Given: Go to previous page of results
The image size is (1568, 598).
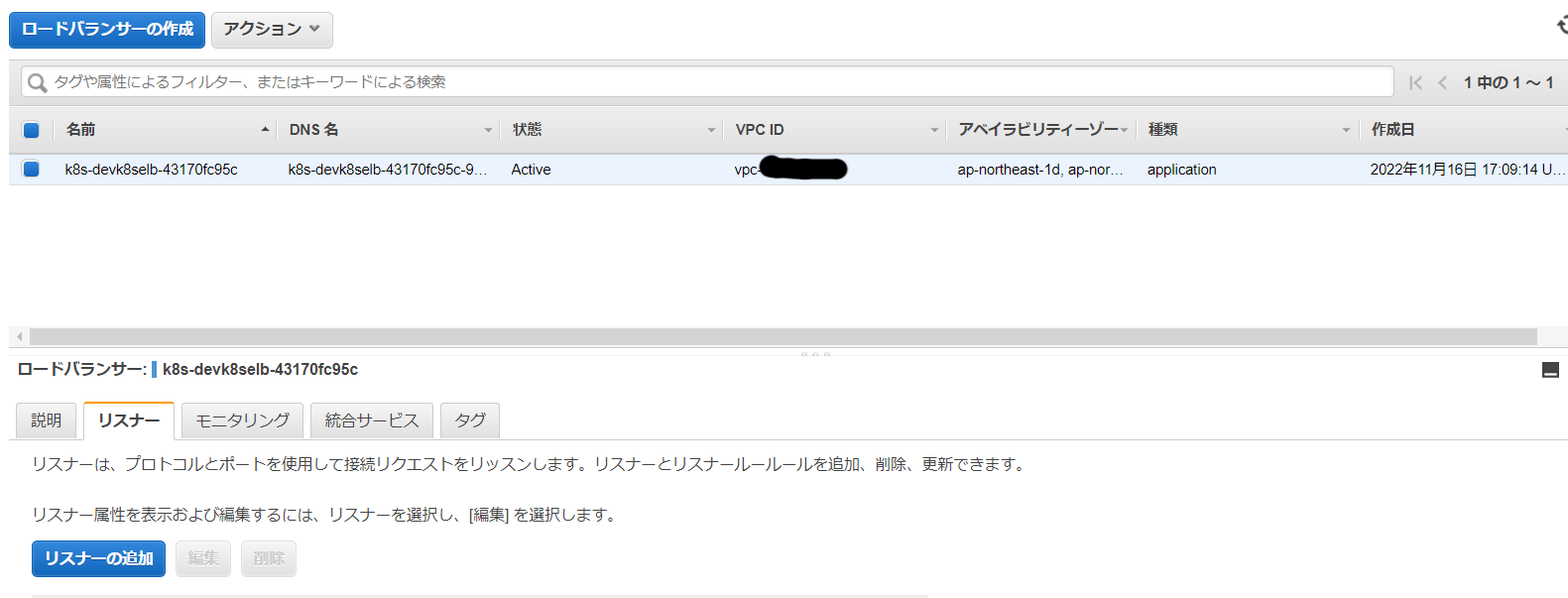Looking at the screenshot, I should 1442,82.
